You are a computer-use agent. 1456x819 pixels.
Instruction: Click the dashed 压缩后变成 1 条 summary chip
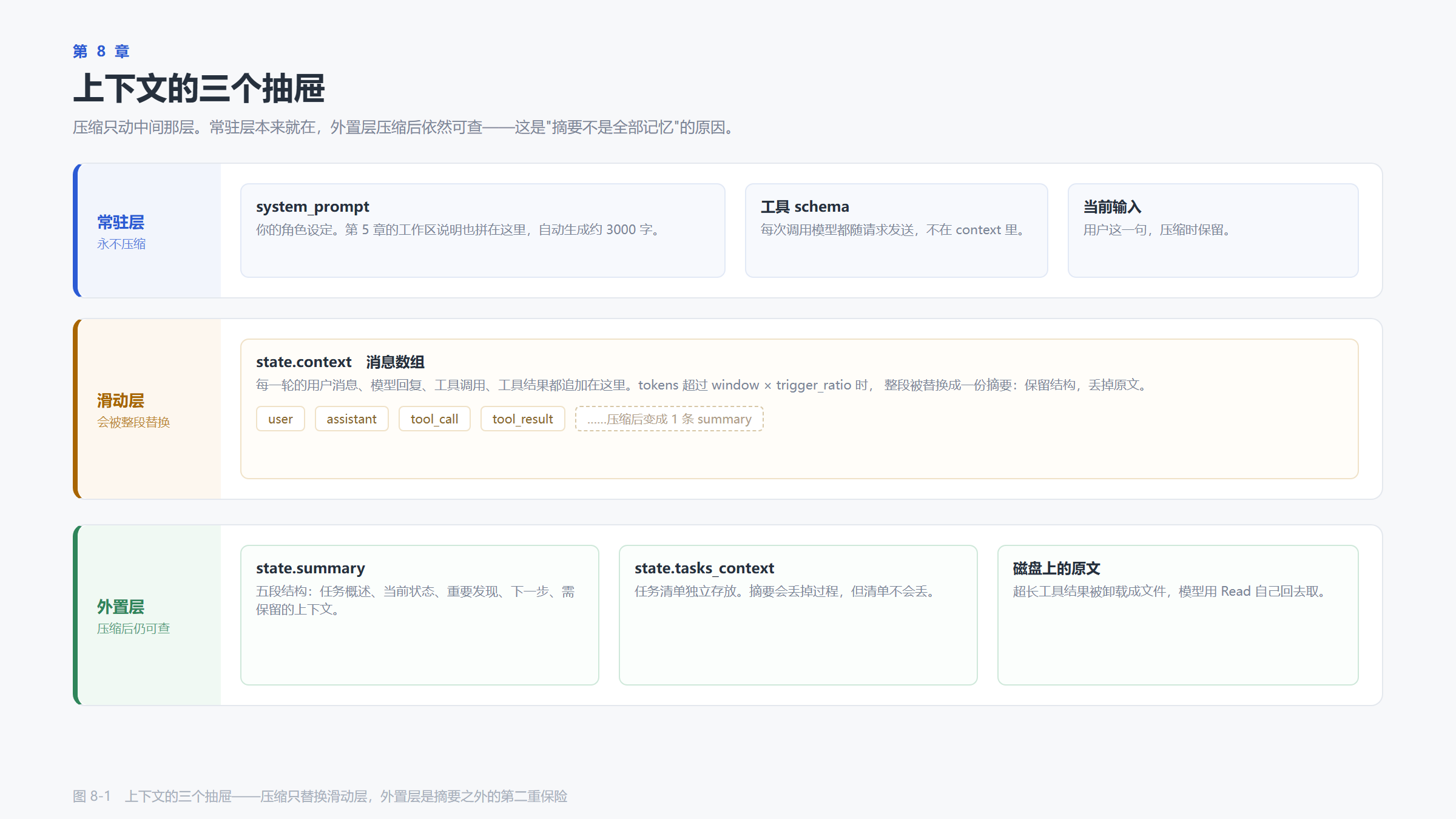tap(669, 419)
